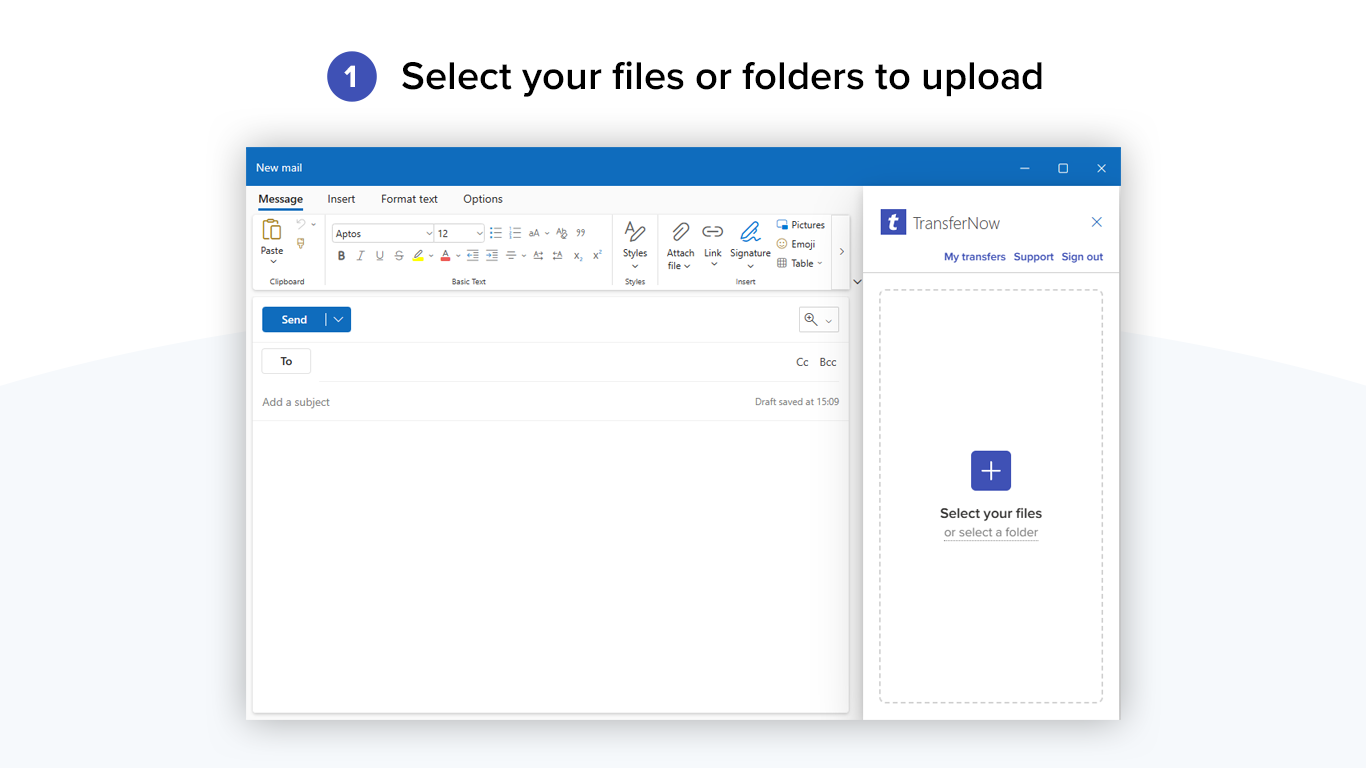Open the Styles gallery
Viewport: 1366px width, 768px height.
[x=635, y=245]
